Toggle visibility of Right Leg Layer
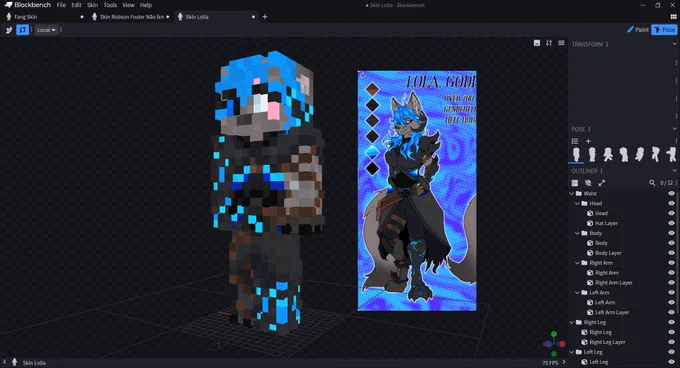 (x=671, y=342)
